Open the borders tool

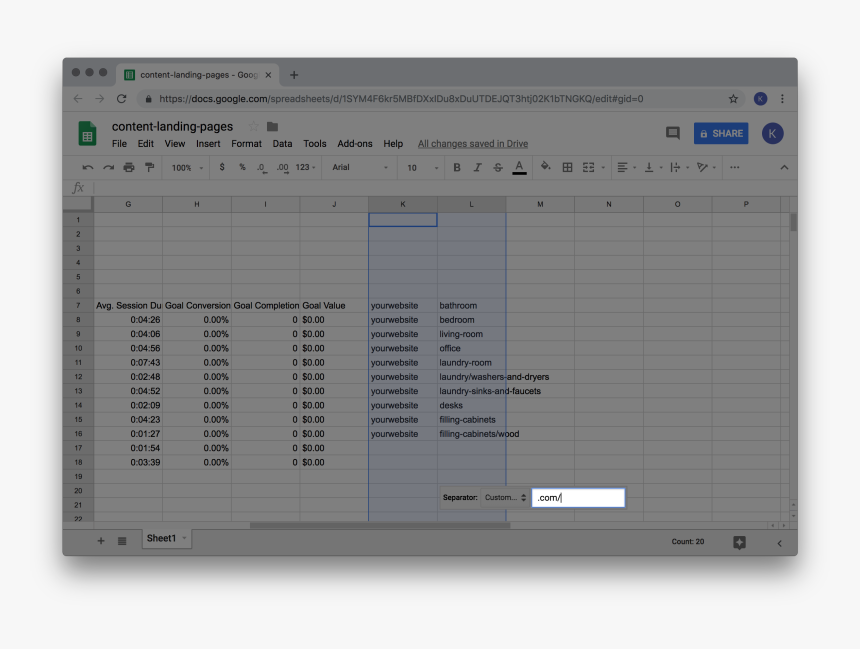pos(567,167)
